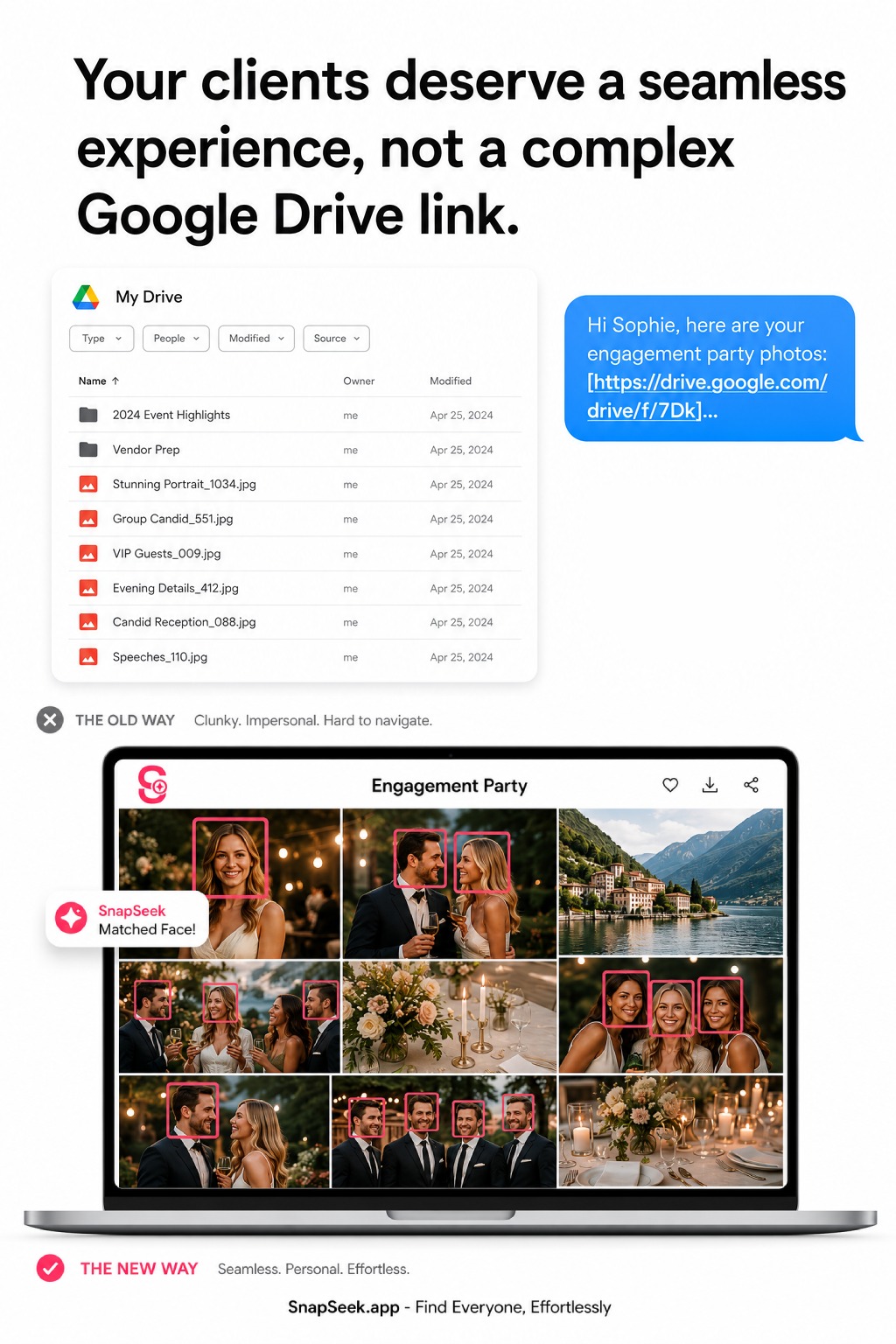This screenshot has height=1344, width=896.
Task: Click the Owner column header
Action: (x=359, y=381)
